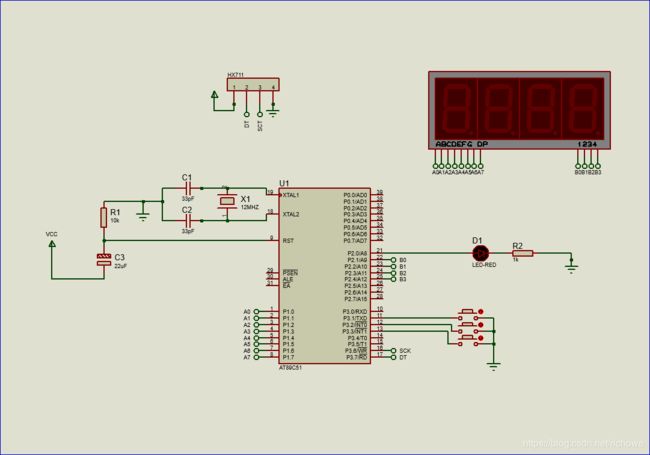Select electrolytic capacitor C3 symbol
The image size is (650, 455).
[x=104, y=260]
